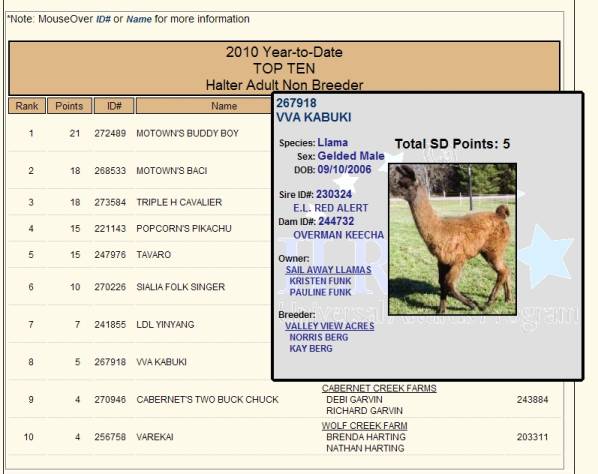Open the CABERNET CREEK FARMS link
Viewport: 598px width, 474px height.
(379, 388)
